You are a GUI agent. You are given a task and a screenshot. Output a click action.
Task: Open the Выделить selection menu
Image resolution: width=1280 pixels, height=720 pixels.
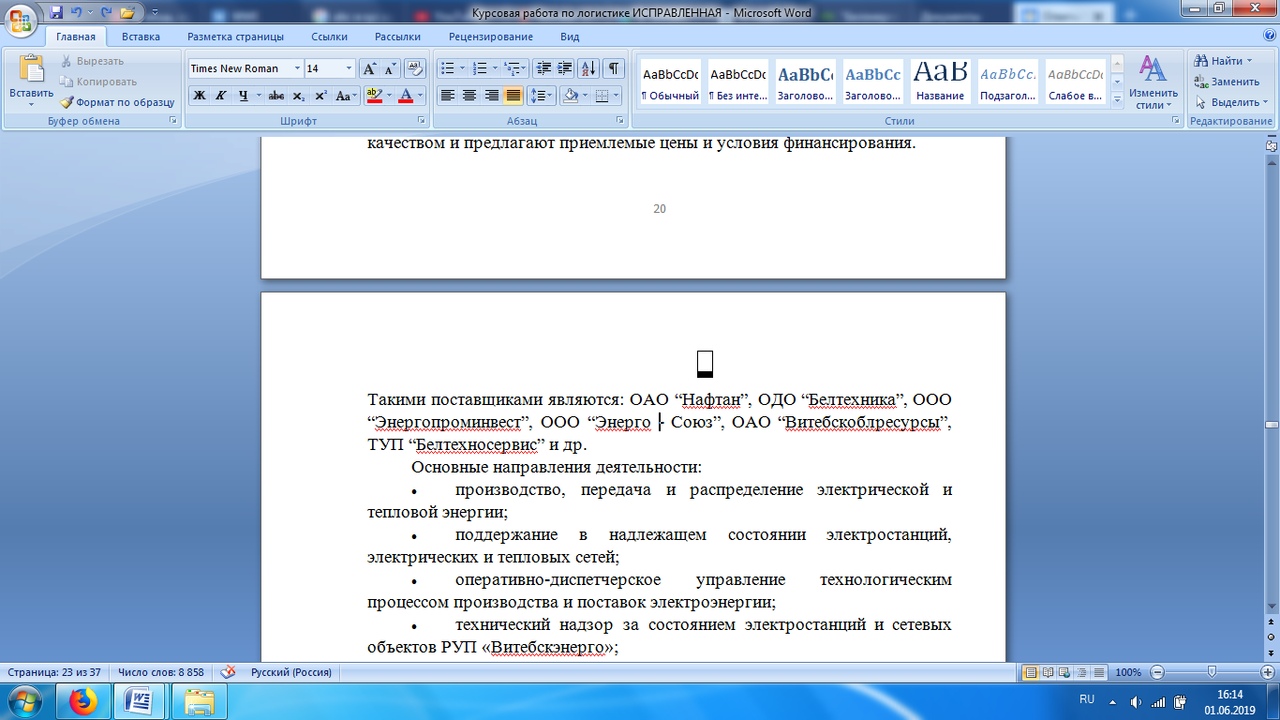(1231, 102)
